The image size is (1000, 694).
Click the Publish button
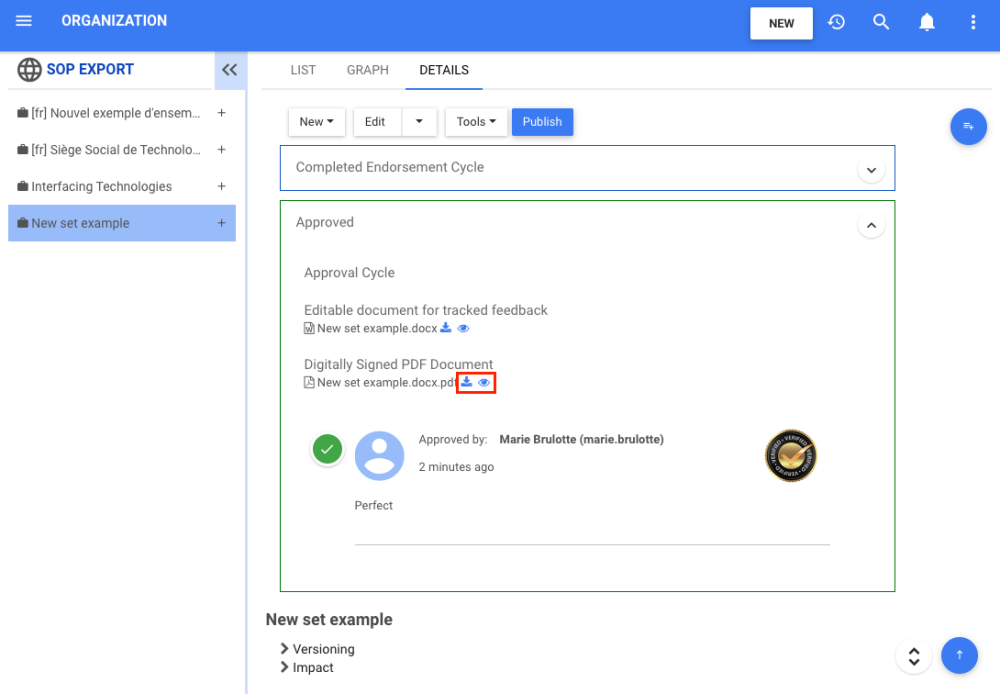pyautogui.click(x=542, y=122)
